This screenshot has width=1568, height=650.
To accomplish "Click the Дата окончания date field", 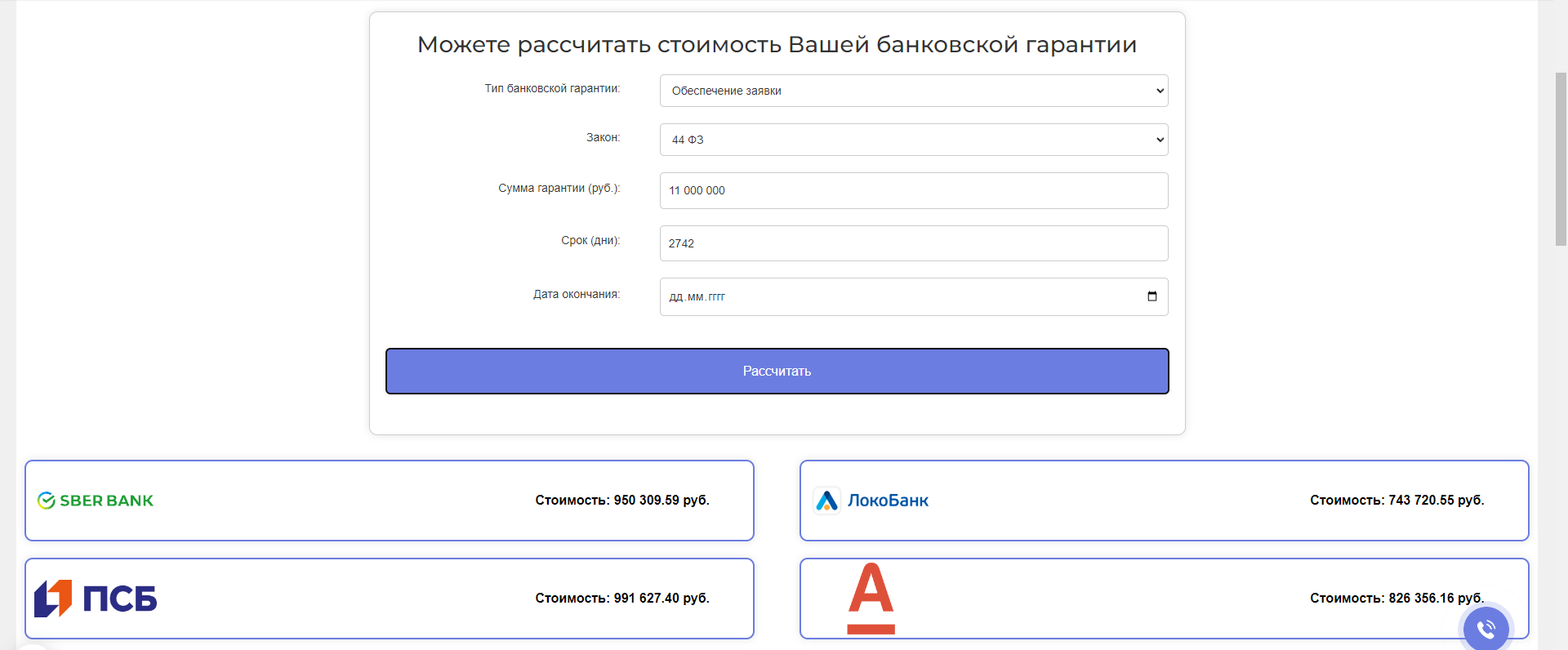I will pos(914,296).
